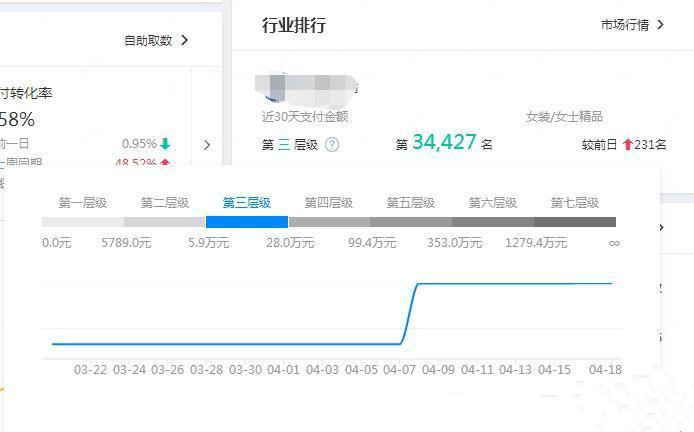Click the lightest gray first-tier bar segment
This screenshot has height=432, width=694.
[x=83, y=222]
